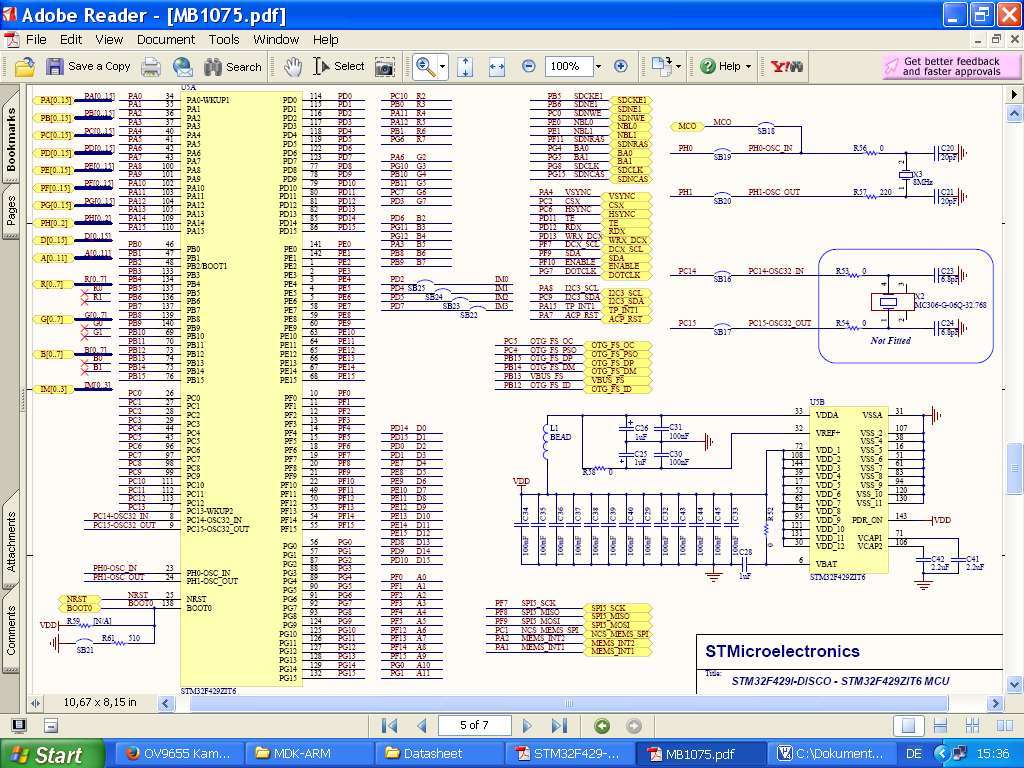Switch to the Pages side tab
The height and width of the screenshot is (768, 1024).
10,210
